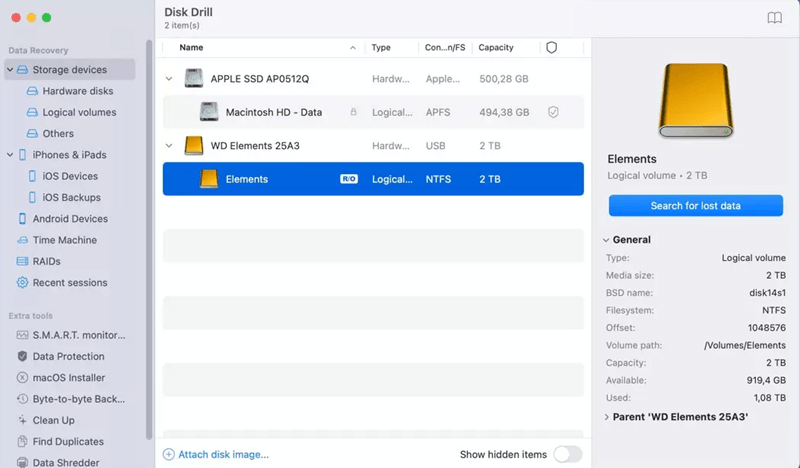Image resolution: width=800 pixels, height=468 pixels.
Task: Click the Data Shredder icon
Action: click(x=22, y=462)
